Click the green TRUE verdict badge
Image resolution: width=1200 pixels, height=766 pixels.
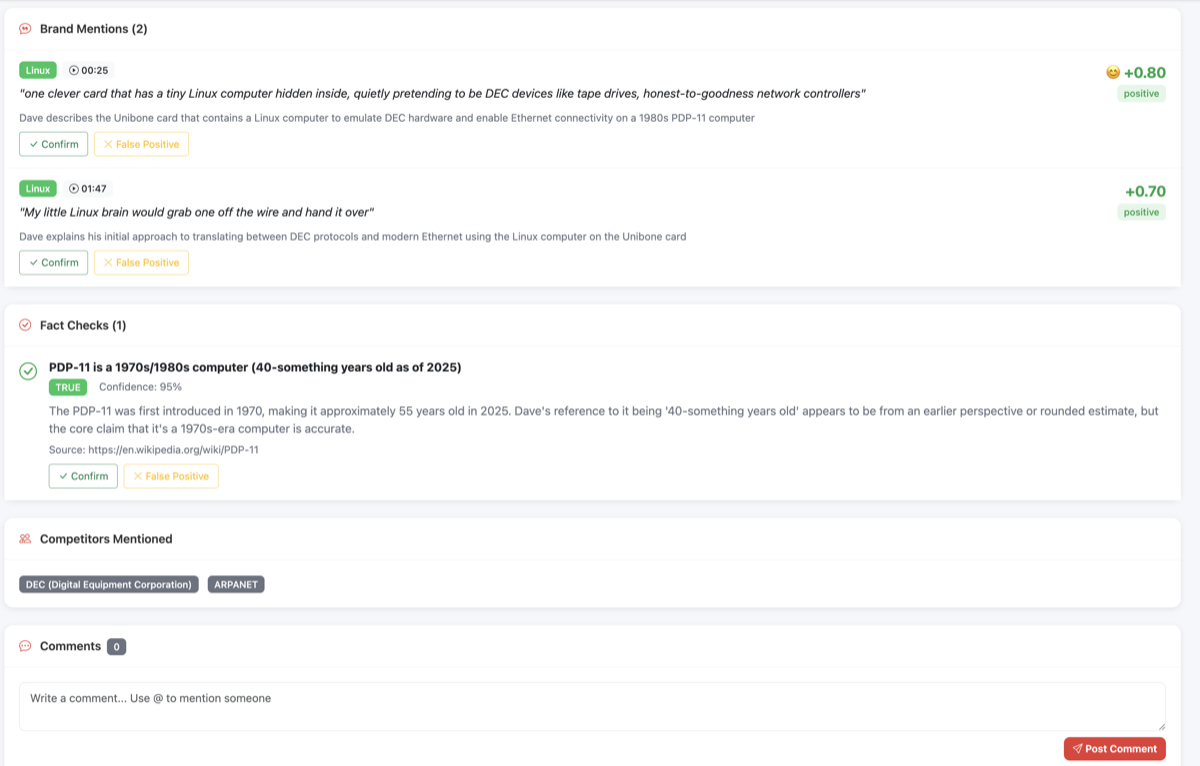coord(68,387)
